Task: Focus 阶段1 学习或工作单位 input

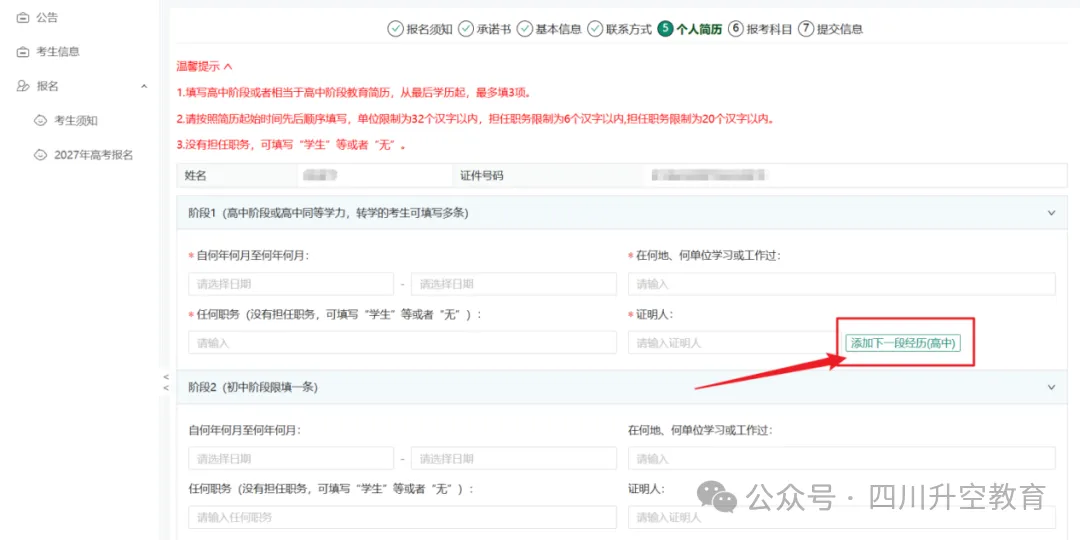Action: (x=842, y=284)
